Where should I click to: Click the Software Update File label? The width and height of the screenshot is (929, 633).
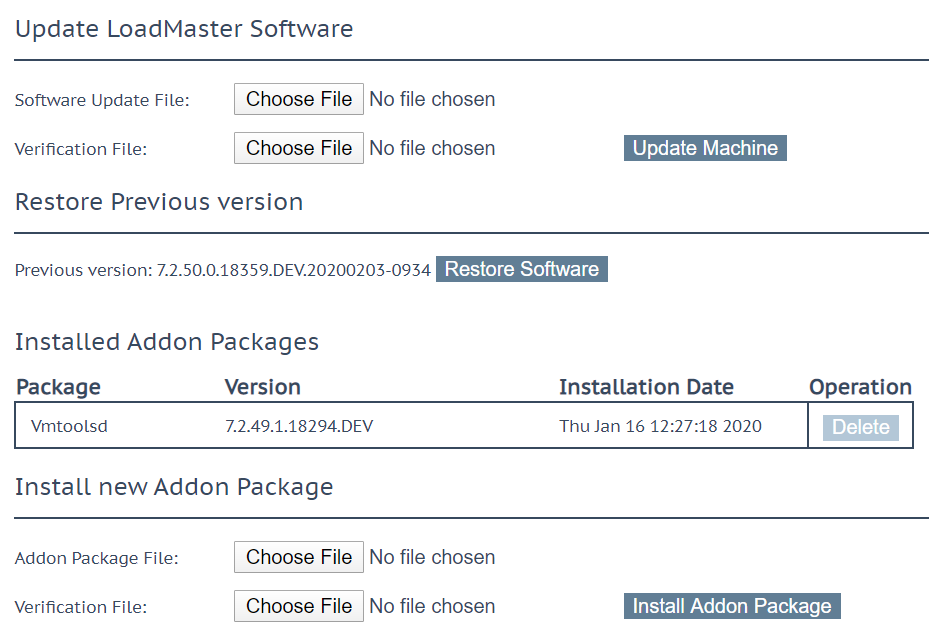point(102,100)
